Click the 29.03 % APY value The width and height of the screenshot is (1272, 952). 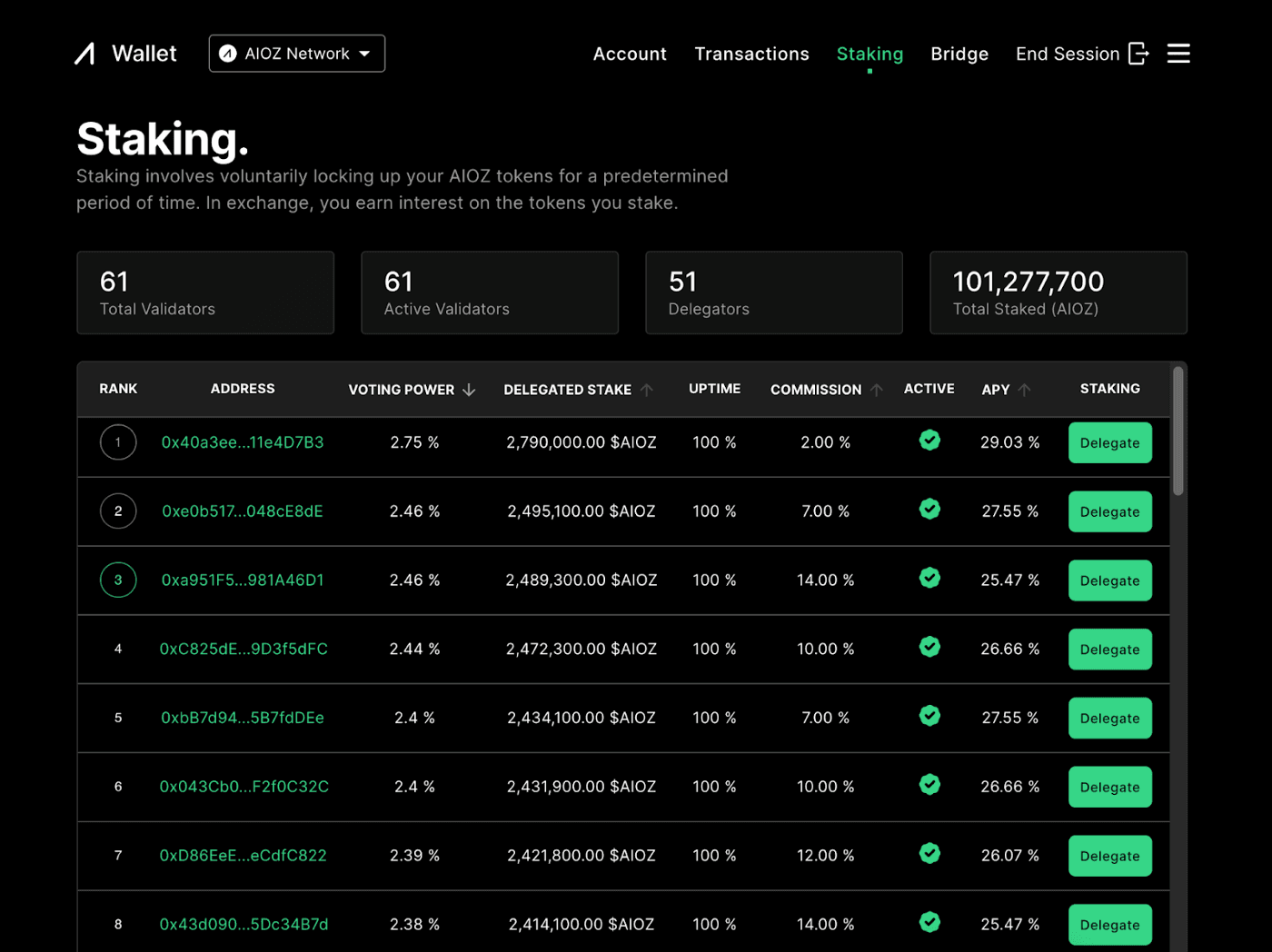(x=1009, y=442)
